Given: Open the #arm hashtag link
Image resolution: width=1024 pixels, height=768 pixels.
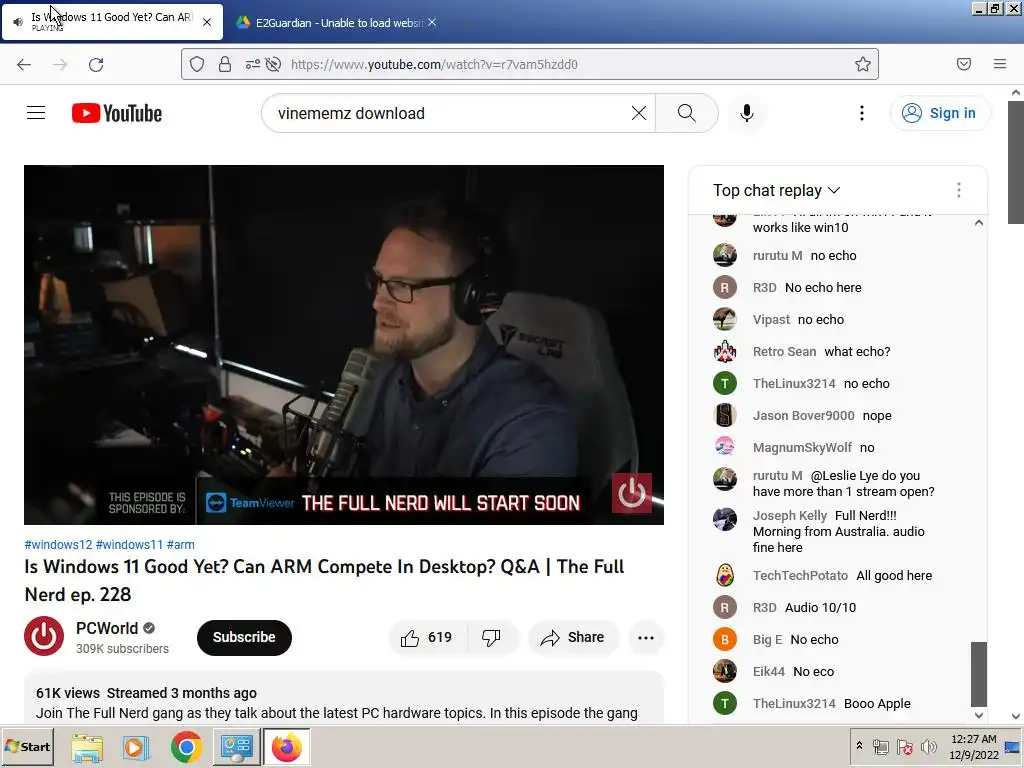Looking at the screenshot, I should 180,545.
